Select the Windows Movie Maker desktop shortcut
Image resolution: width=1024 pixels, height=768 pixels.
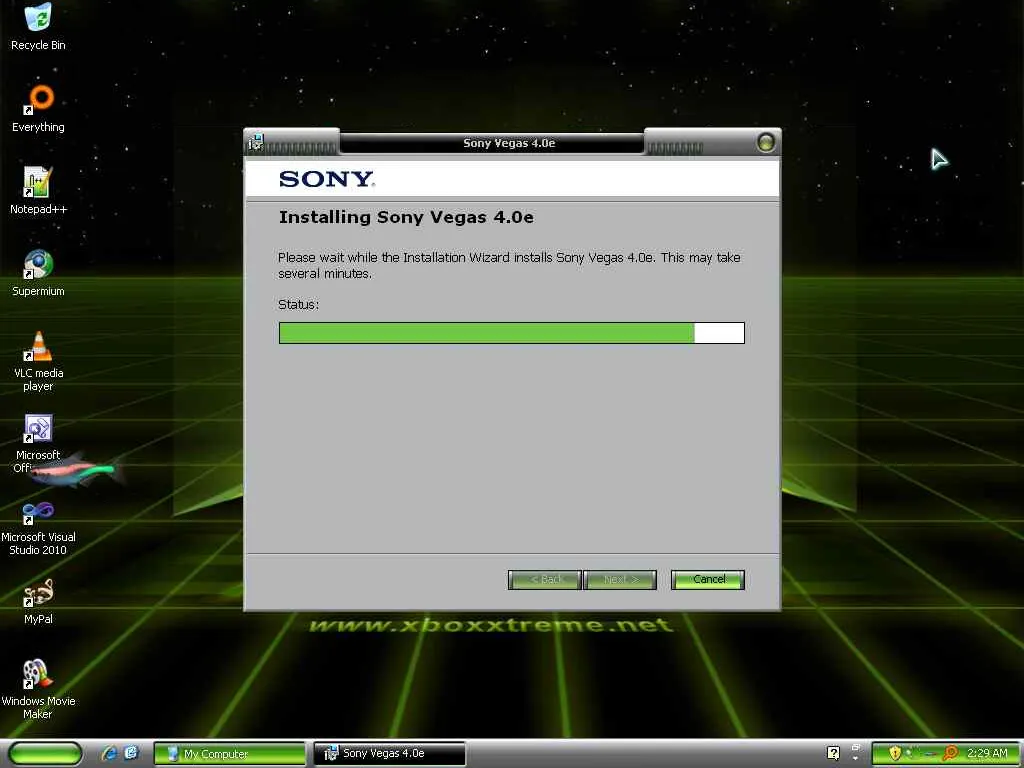pos(38,690)
